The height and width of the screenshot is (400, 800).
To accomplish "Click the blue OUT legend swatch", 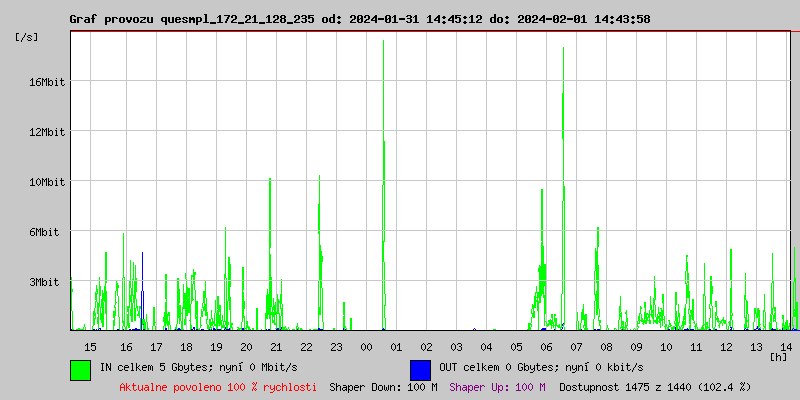I will pos(420,369).
